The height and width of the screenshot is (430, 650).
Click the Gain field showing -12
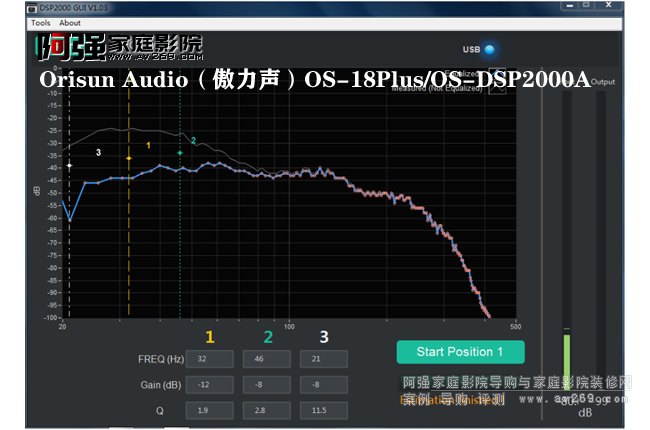click(210, 385)
